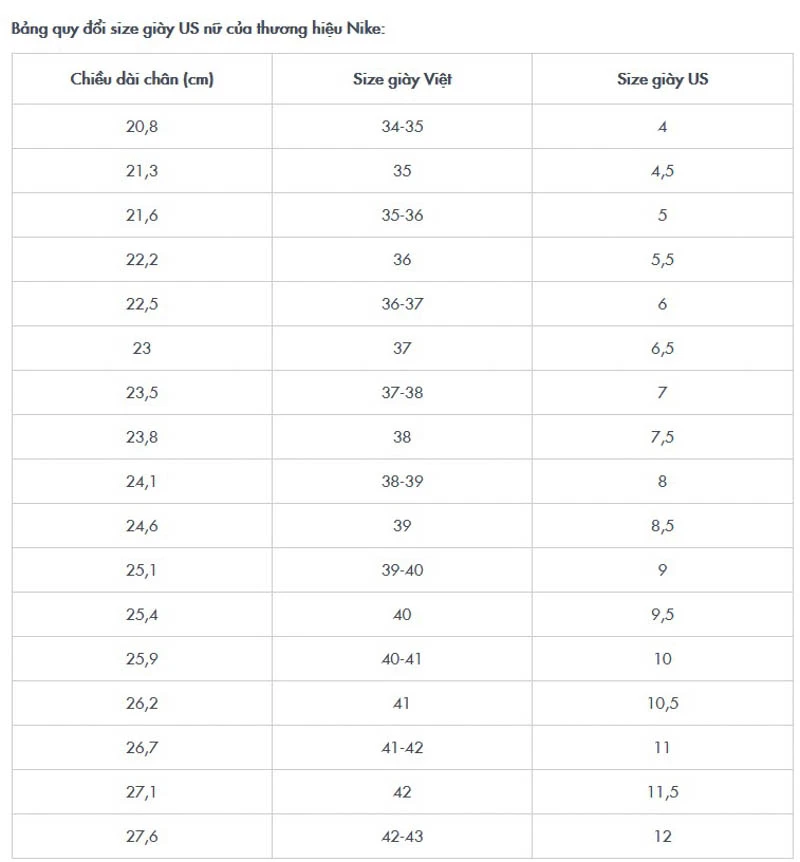Click the 'Chiều dài chân (cm)' column header

[x=142, y=79]
